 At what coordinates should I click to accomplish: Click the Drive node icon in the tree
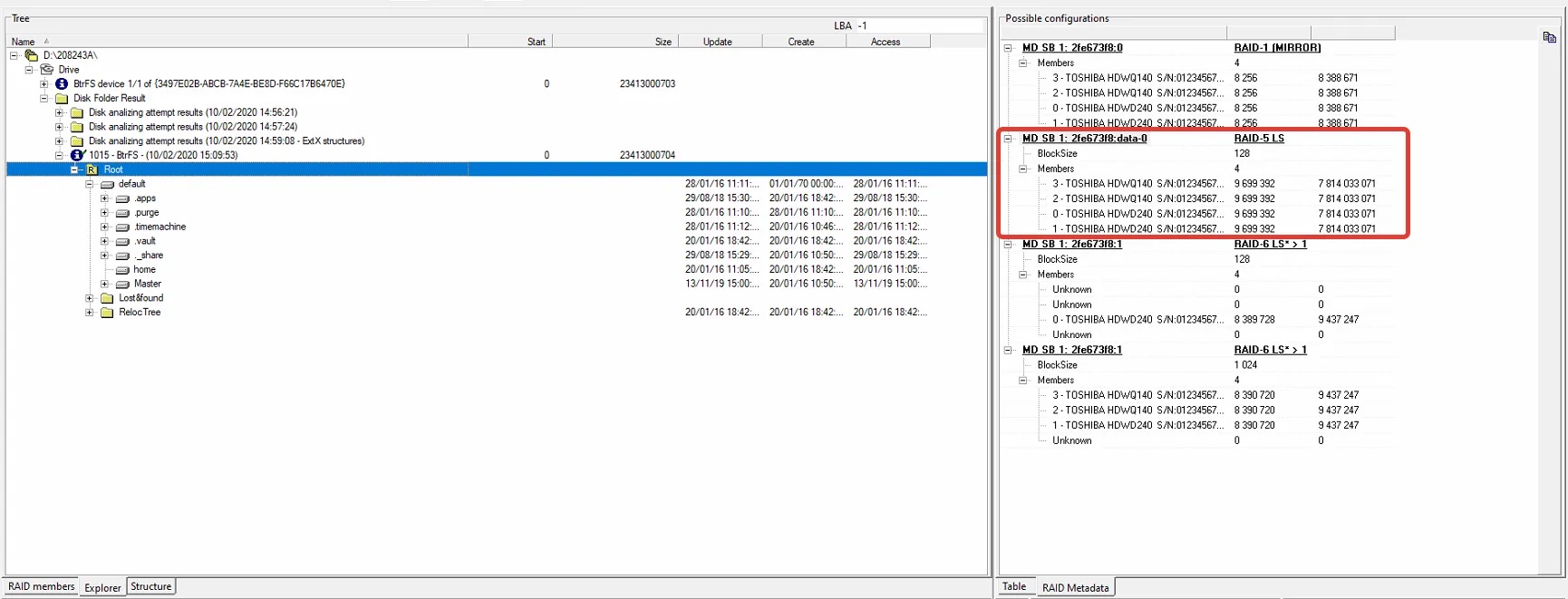(x=47, y=70)
